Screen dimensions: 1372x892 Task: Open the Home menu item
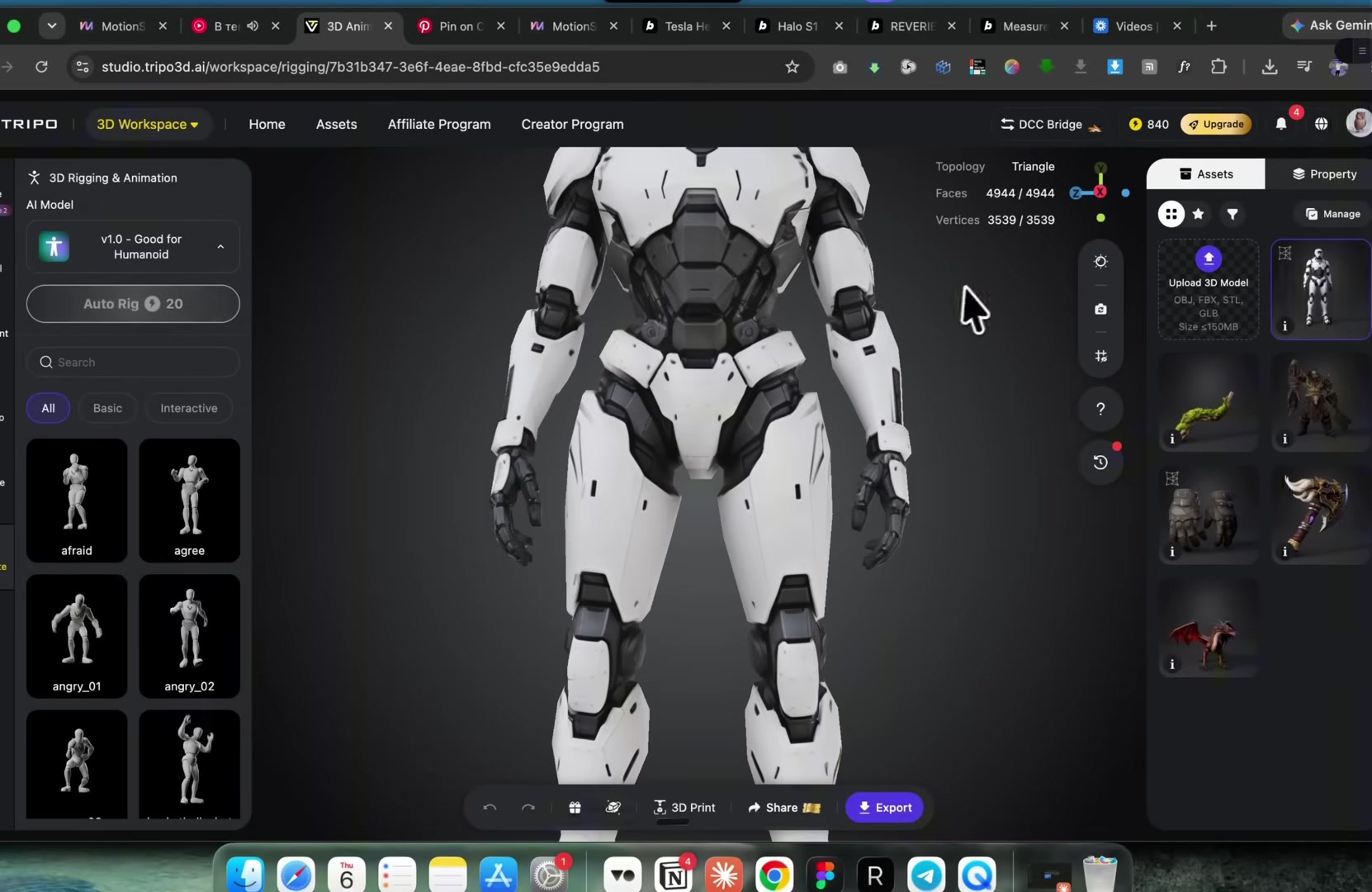pyautogui.click(x=267, y=124)
